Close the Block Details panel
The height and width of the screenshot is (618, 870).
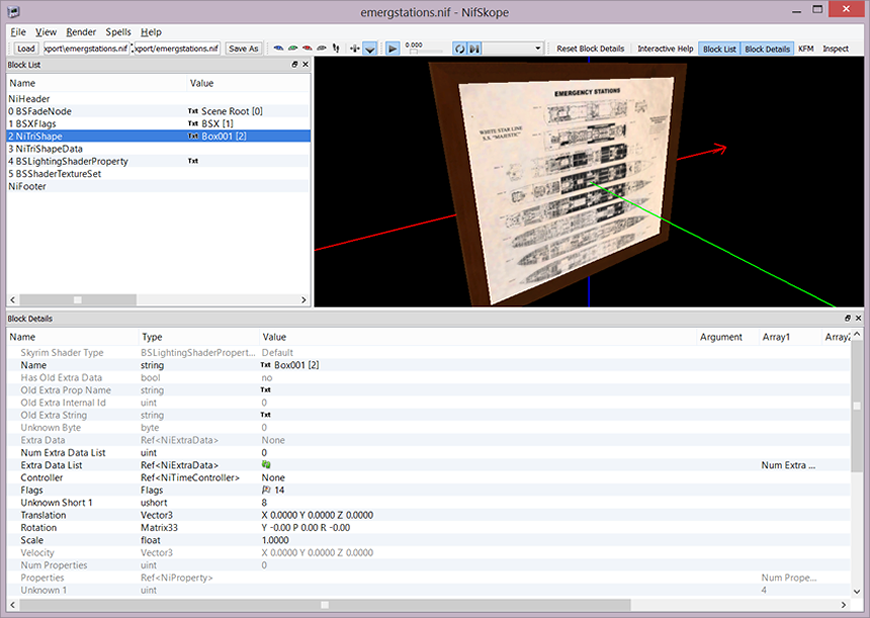858,318
